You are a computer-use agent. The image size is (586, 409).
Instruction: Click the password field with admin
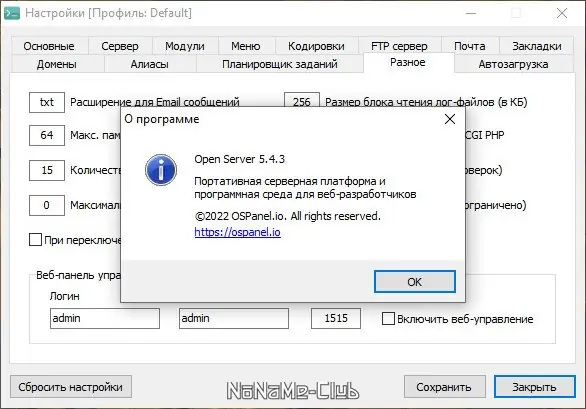tap(234, 318)
